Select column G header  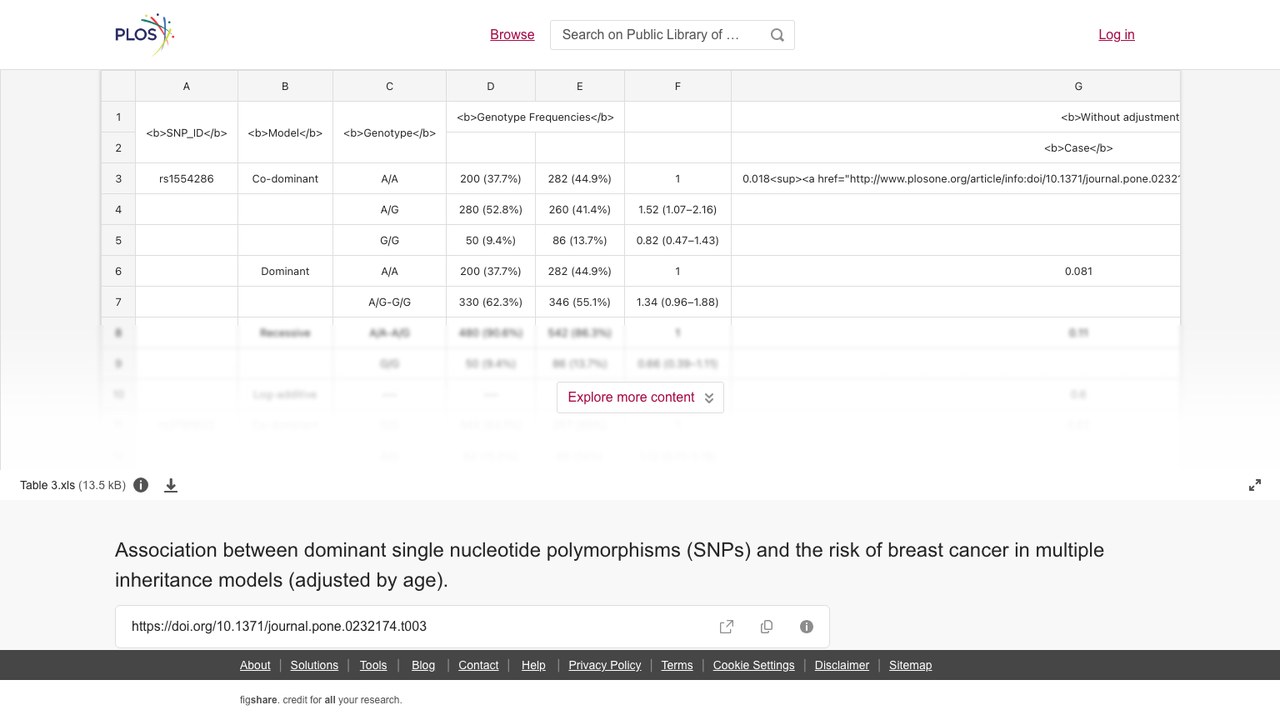956,86
